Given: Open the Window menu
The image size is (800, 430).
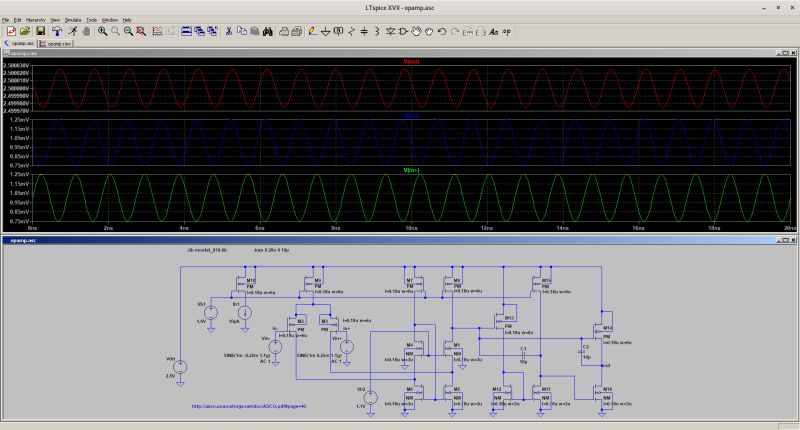Looking at the screenshot, I should (x=110, y=20).
